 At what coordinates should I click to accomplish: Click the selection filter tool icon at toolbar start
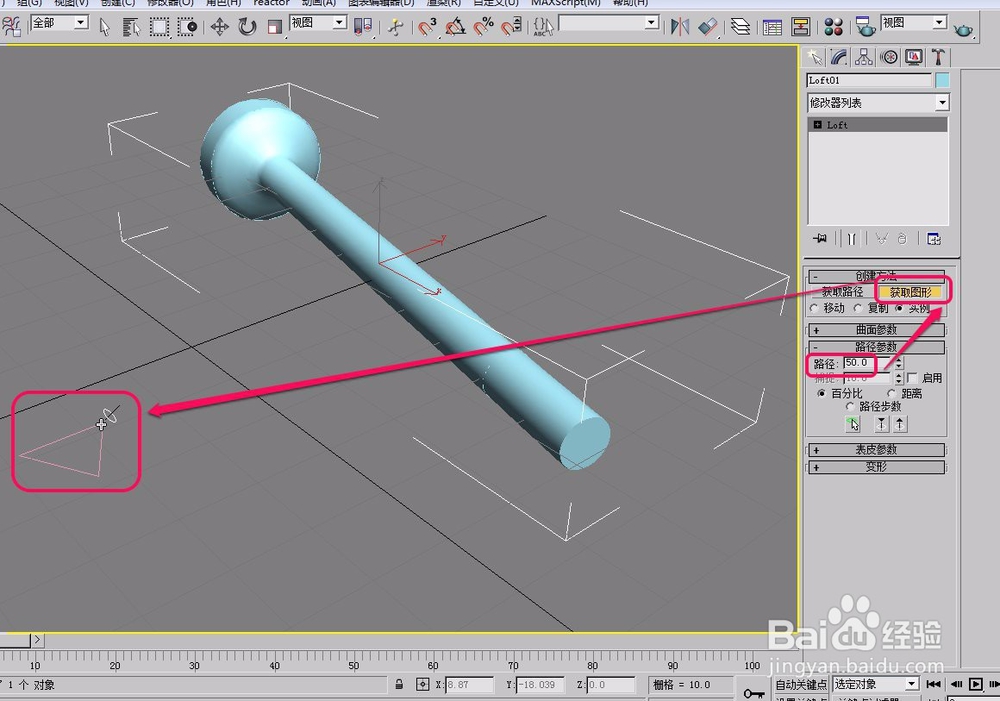point(11,27)
